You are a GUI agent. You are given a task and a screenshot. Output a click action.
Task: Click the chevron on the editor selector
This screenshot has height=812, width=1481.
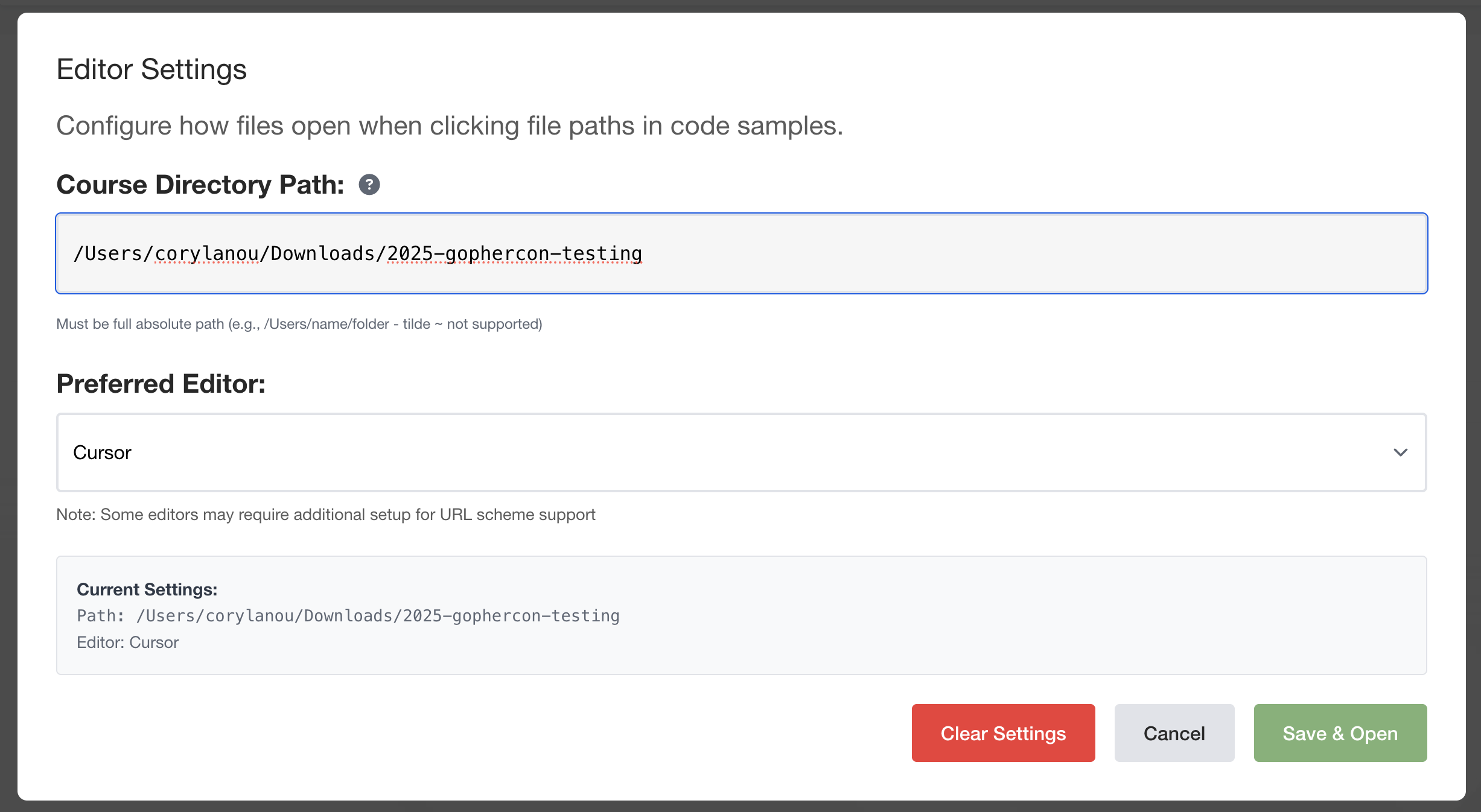coord(1400,452)
